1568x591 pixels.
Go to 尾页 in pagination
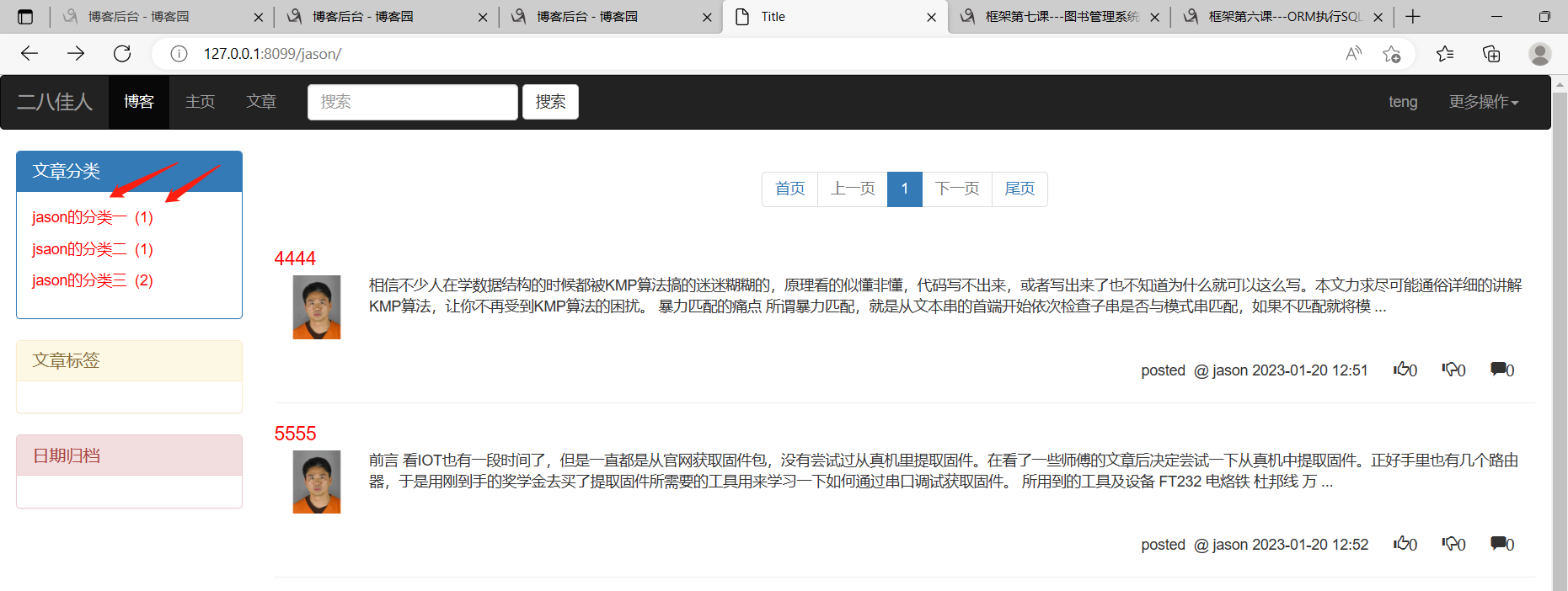click(1019, 189)
